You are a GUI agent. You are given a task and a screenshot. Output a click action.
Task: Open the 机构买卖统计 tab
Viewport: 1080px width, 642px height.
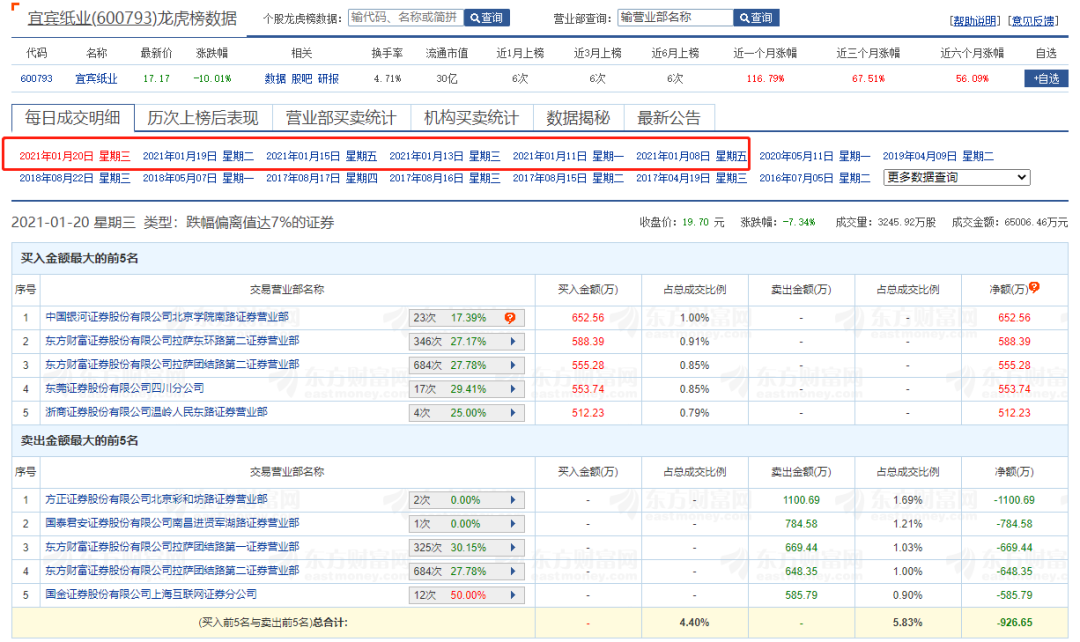[x=471, y=118]
